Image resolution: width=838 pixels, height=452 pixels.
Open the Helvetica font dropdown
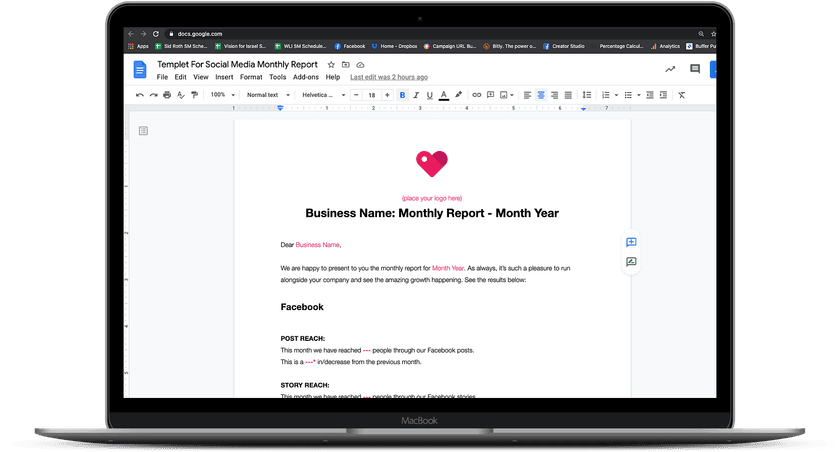tap(324, 95)
